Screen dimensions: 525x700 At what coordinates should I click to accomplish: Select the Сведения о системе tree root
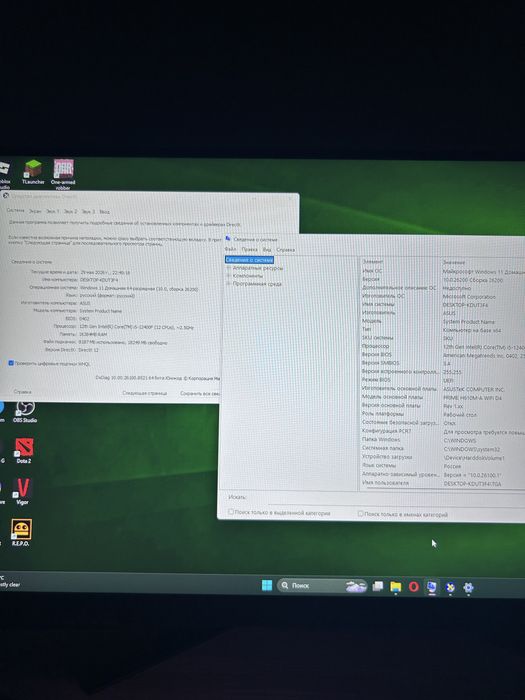click(x=249, y=260)
